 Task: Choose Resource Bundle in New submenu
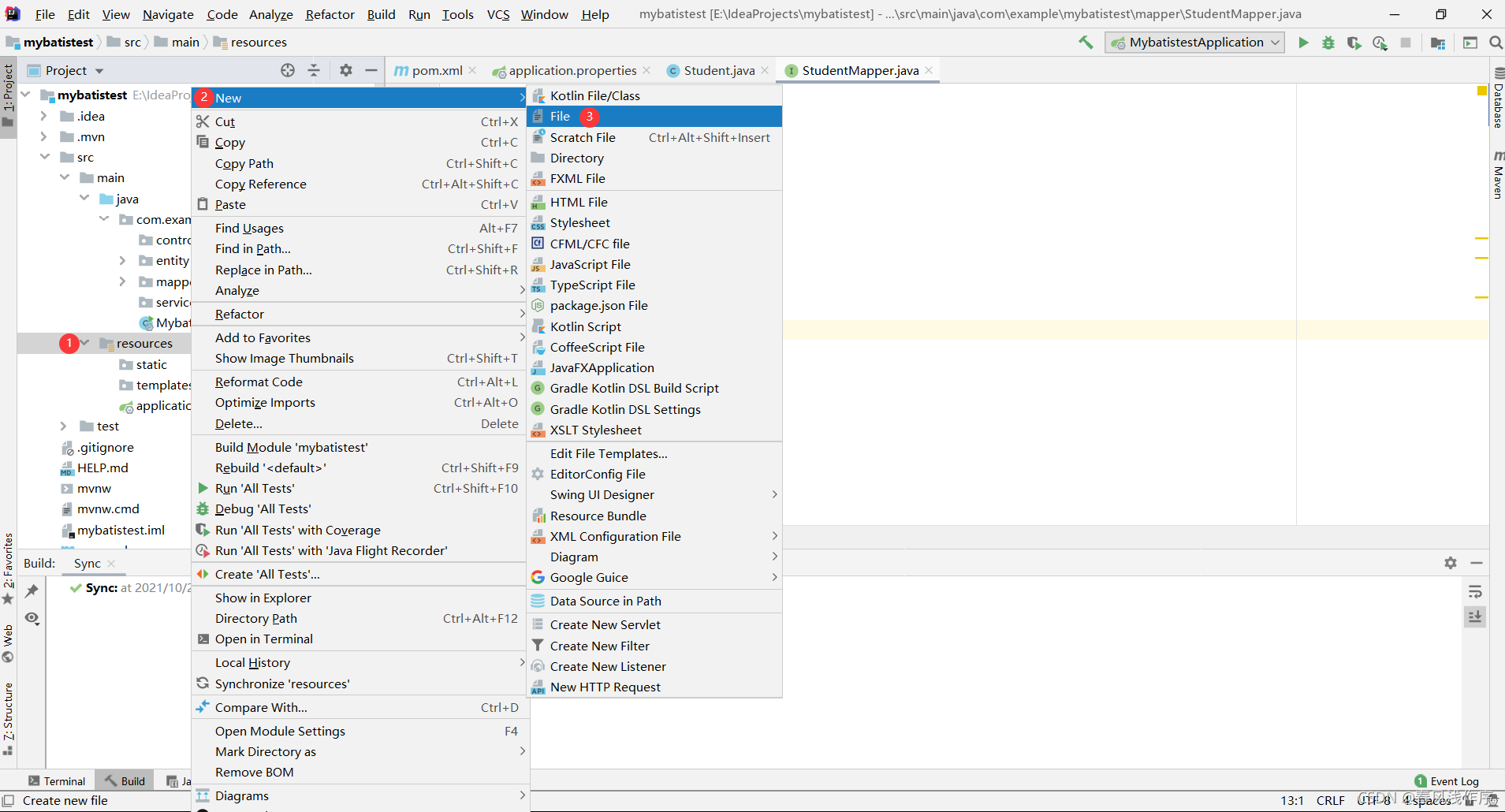(654, 516)
